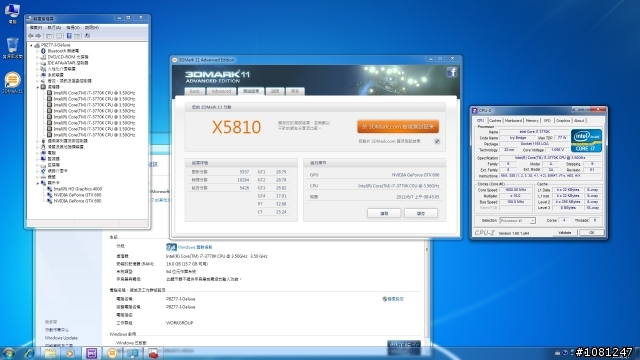The width and height of the screenshot is (640, 360).
Task: Click blue Help icon in Device Manager toolbar
Action: (69, 36)
